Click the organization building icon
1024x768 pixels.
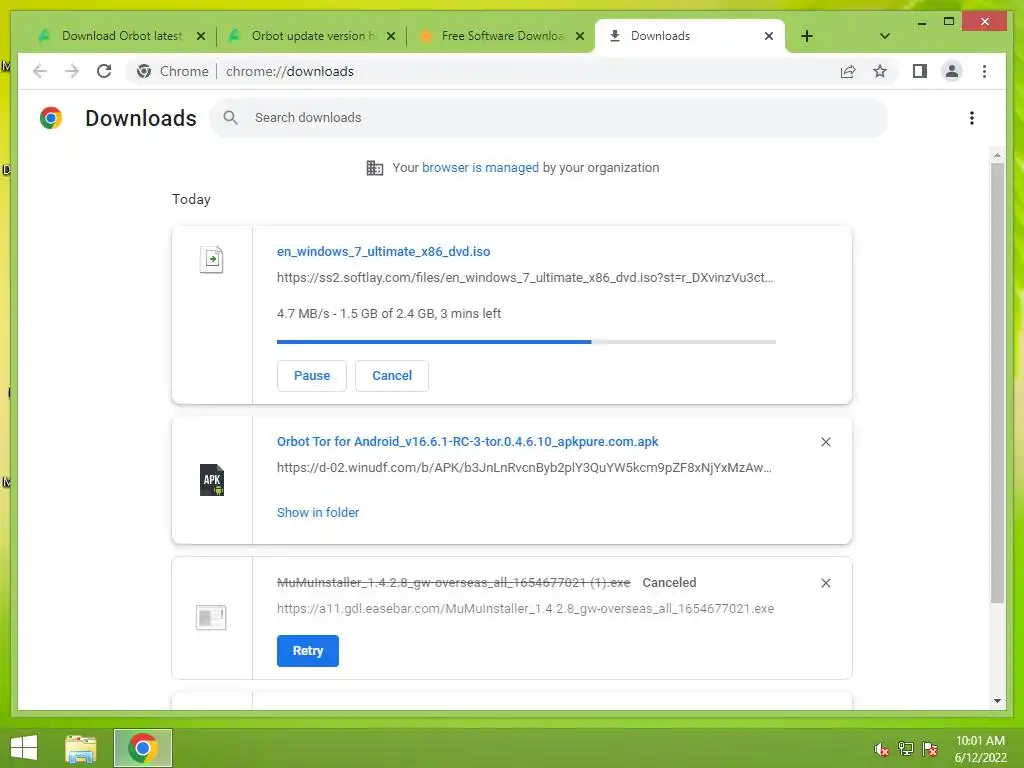[x=375, y=168]
